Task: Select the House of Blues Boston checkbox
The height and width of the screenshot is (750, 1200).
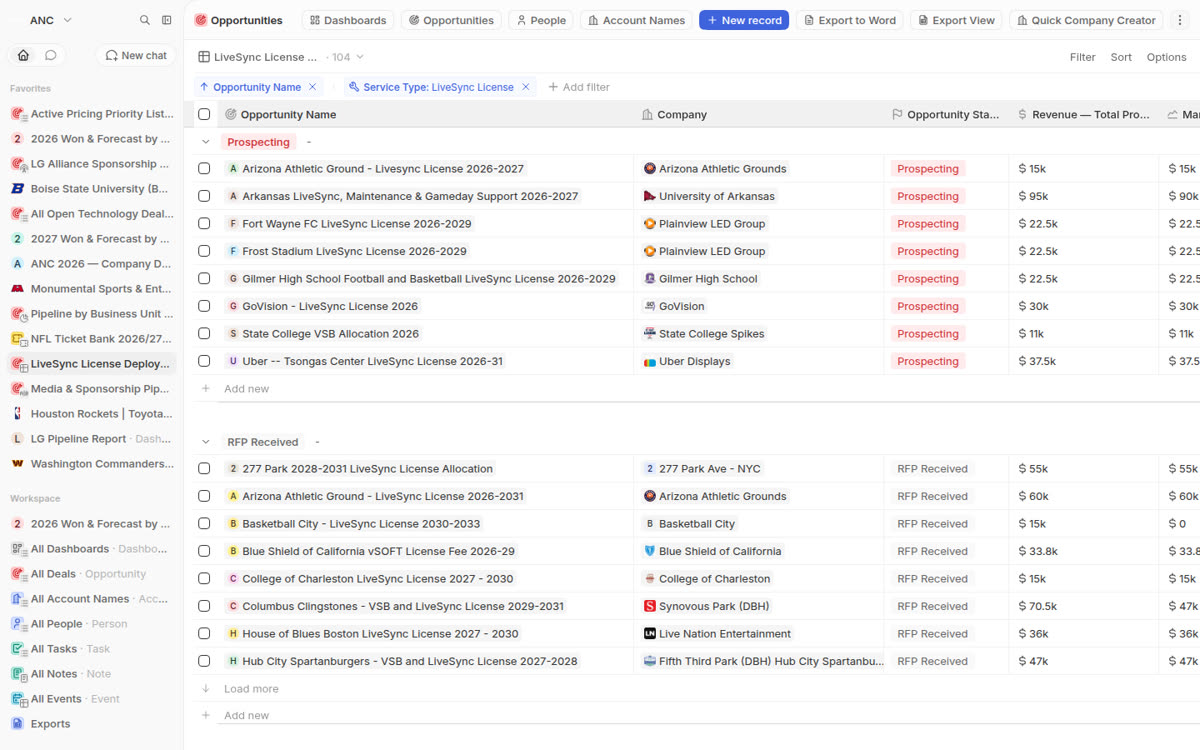Action: (204, 633)
